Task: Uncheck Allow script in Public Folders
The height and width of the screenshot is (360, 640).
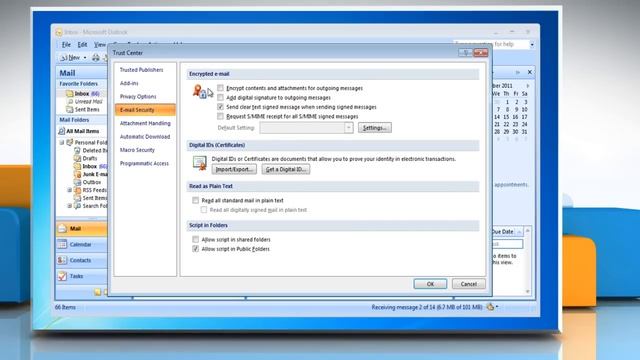Action: coord(196,249)
